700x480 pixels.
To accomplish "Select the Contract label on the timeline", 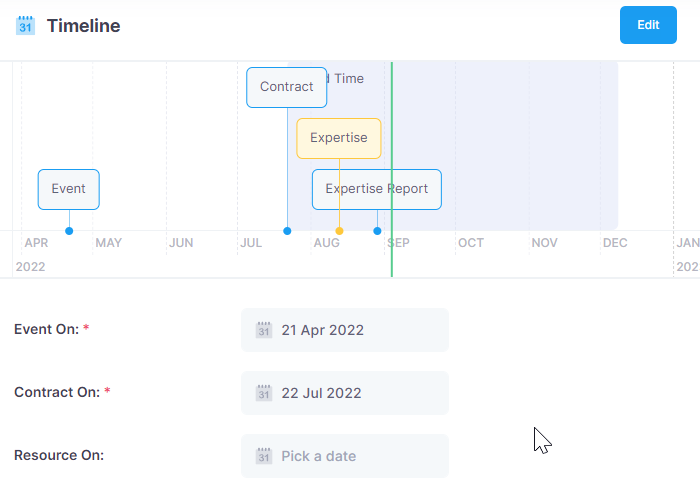I will coord(287,88).
